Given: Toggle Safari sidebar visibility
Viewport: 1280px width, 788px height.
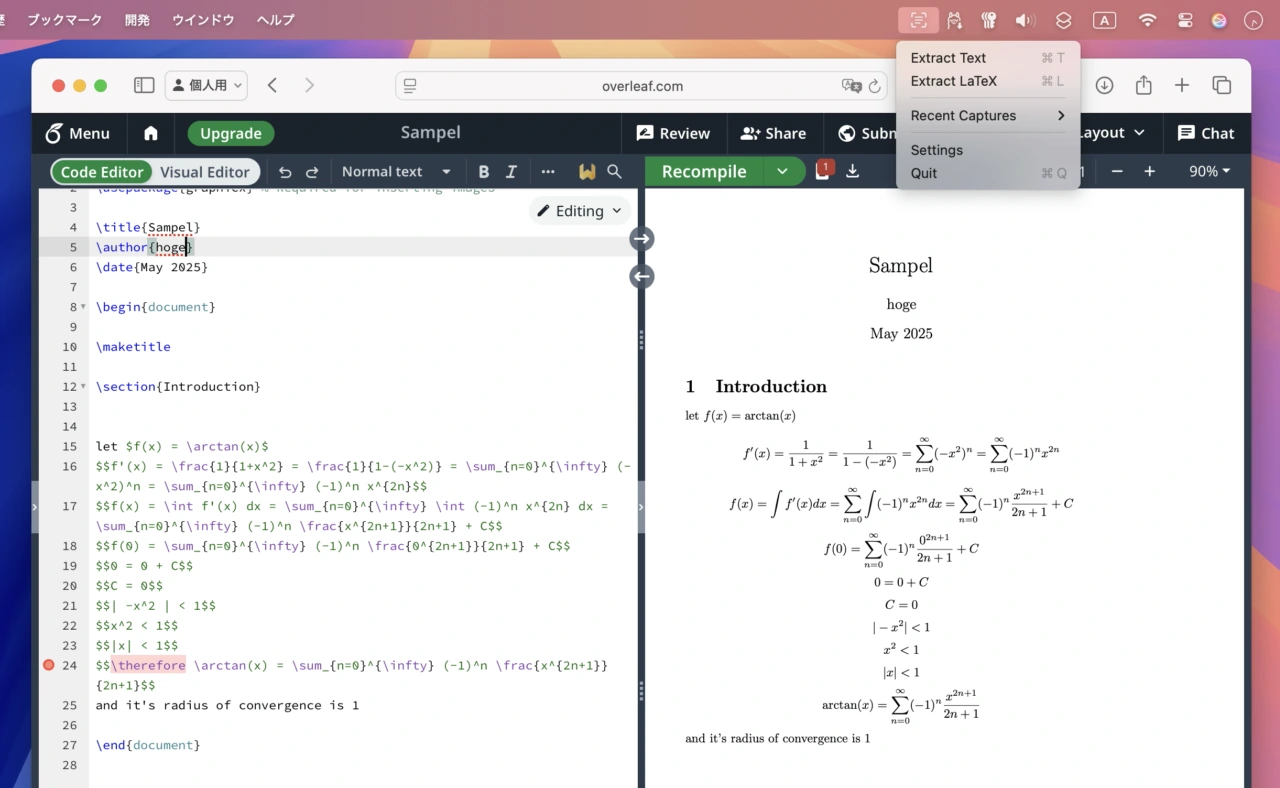Looking at the screenshot, I should (x=144, y=86).
